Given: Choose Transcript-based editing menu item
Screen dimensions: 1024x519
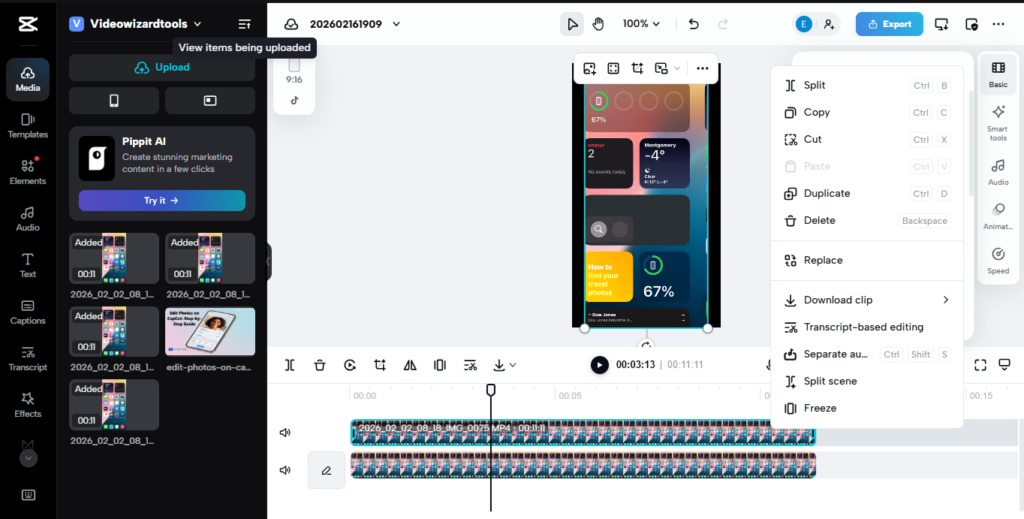Looking at the screenshot, I should pos(867,327).
